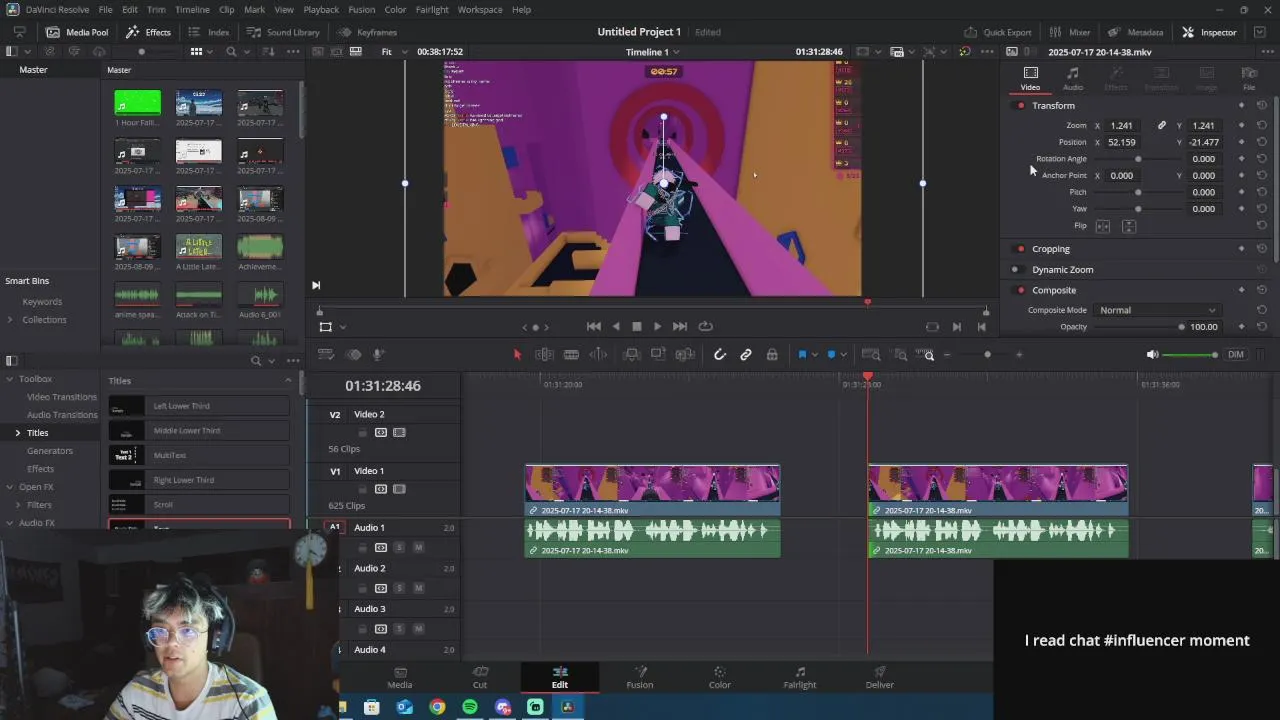Adjust the Rotation Angle slider handle
Viewport: 1280px width, 720px height.
coord(1138,159)
